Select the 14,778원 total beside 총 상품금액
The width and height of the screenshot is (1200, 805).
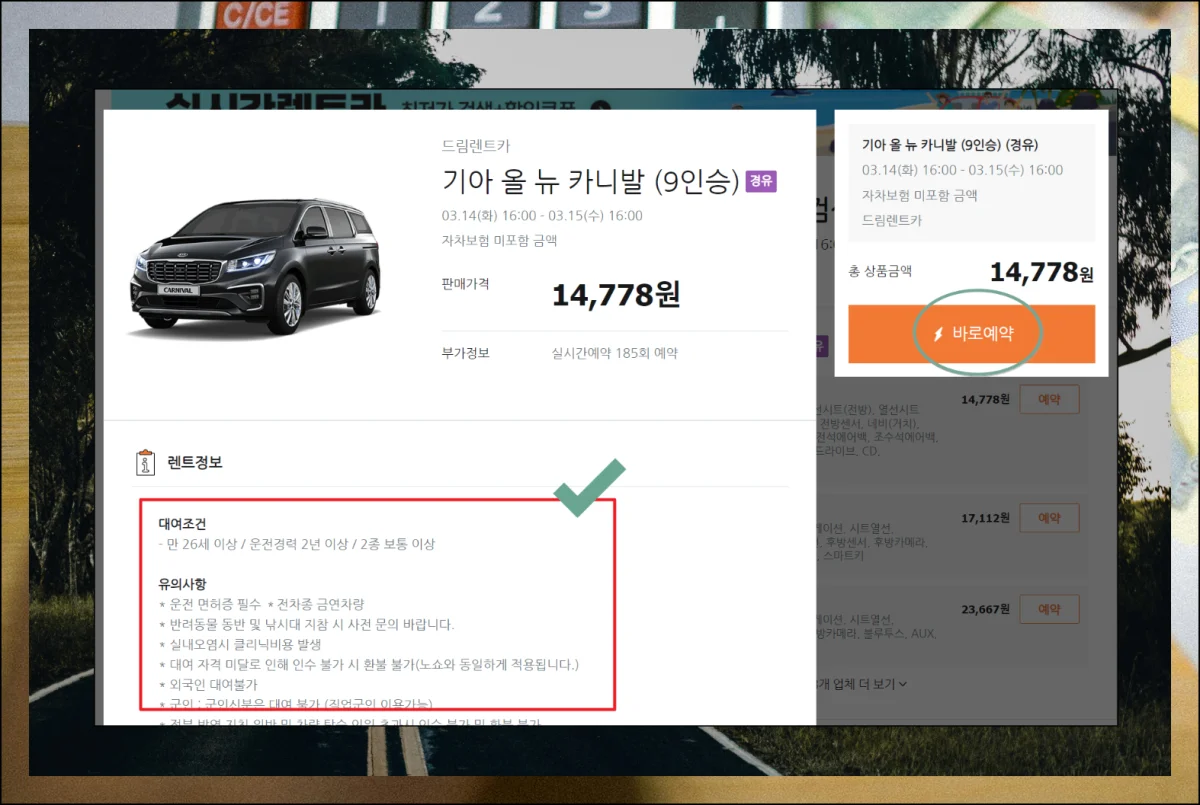tap(1042, 272)
